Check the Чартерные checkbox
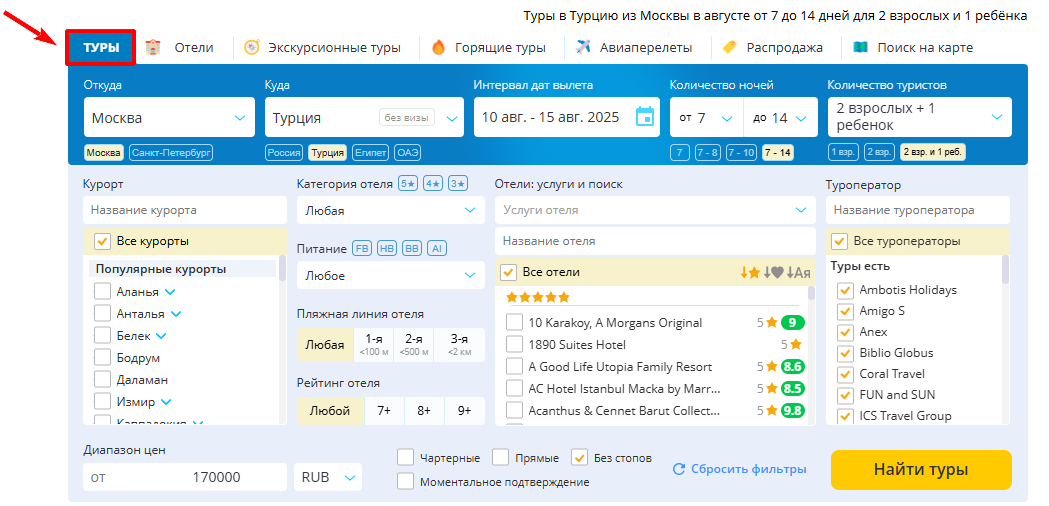 [x=405, y=458]
